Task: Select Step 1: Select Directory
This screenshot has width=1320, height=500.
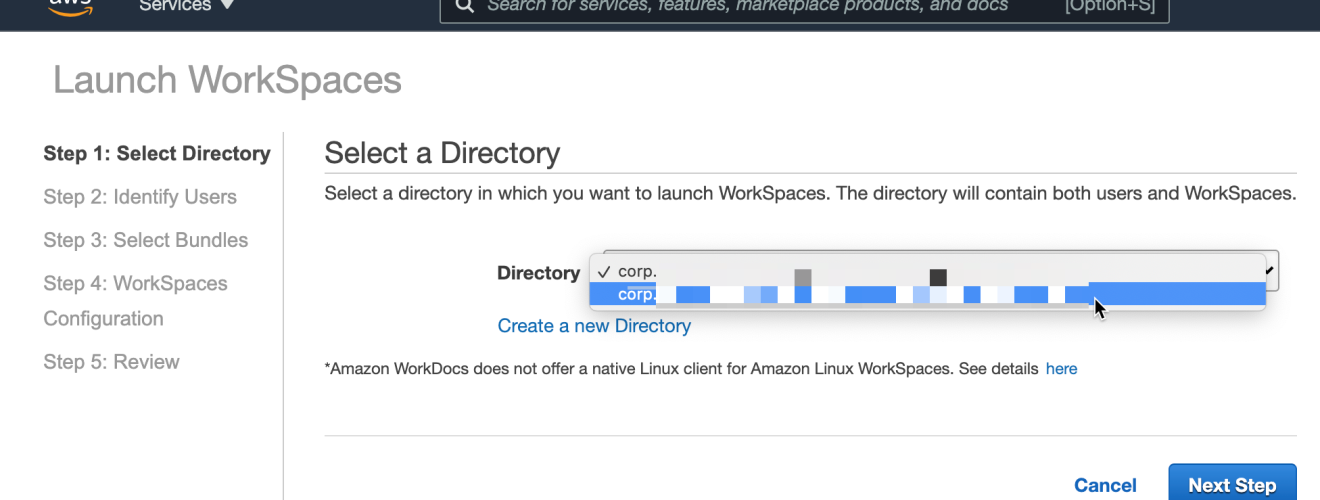Action: click(x=157, y=154)
